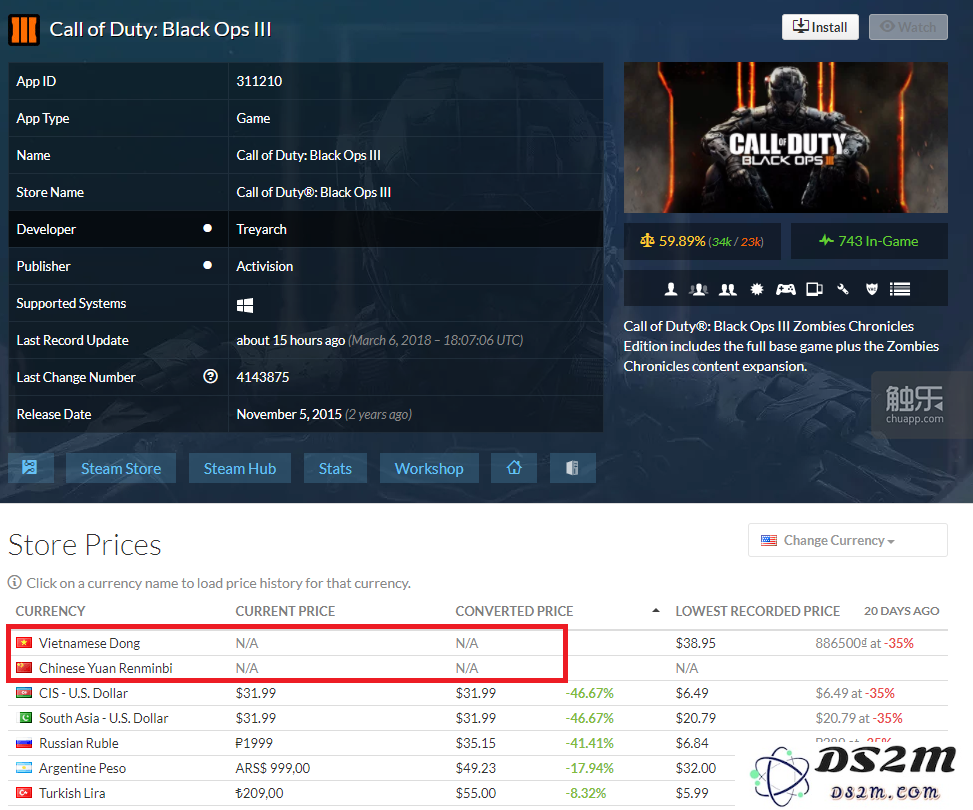
Task: Load CIS - U.S. Dollar price history
Action: coord(83,693)
